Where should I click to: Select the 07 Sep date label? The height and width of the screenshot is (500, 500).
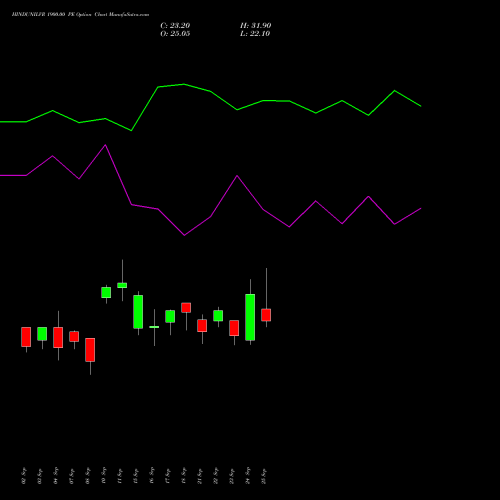pyautogui.click(x=72, y=475)
